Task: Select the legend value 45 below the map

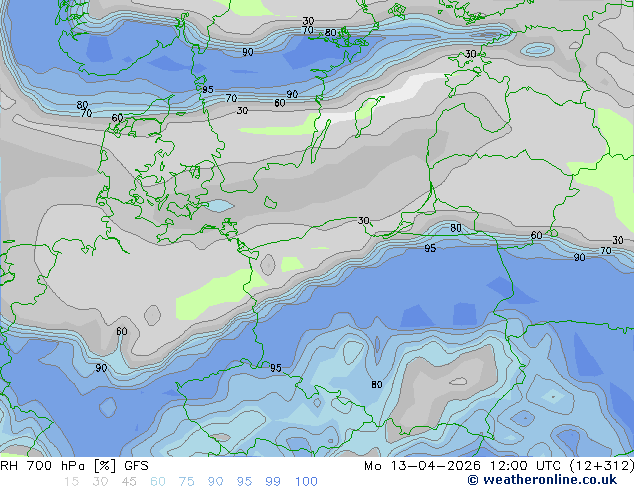Action: pyautogui.click(x=129, y=482)
